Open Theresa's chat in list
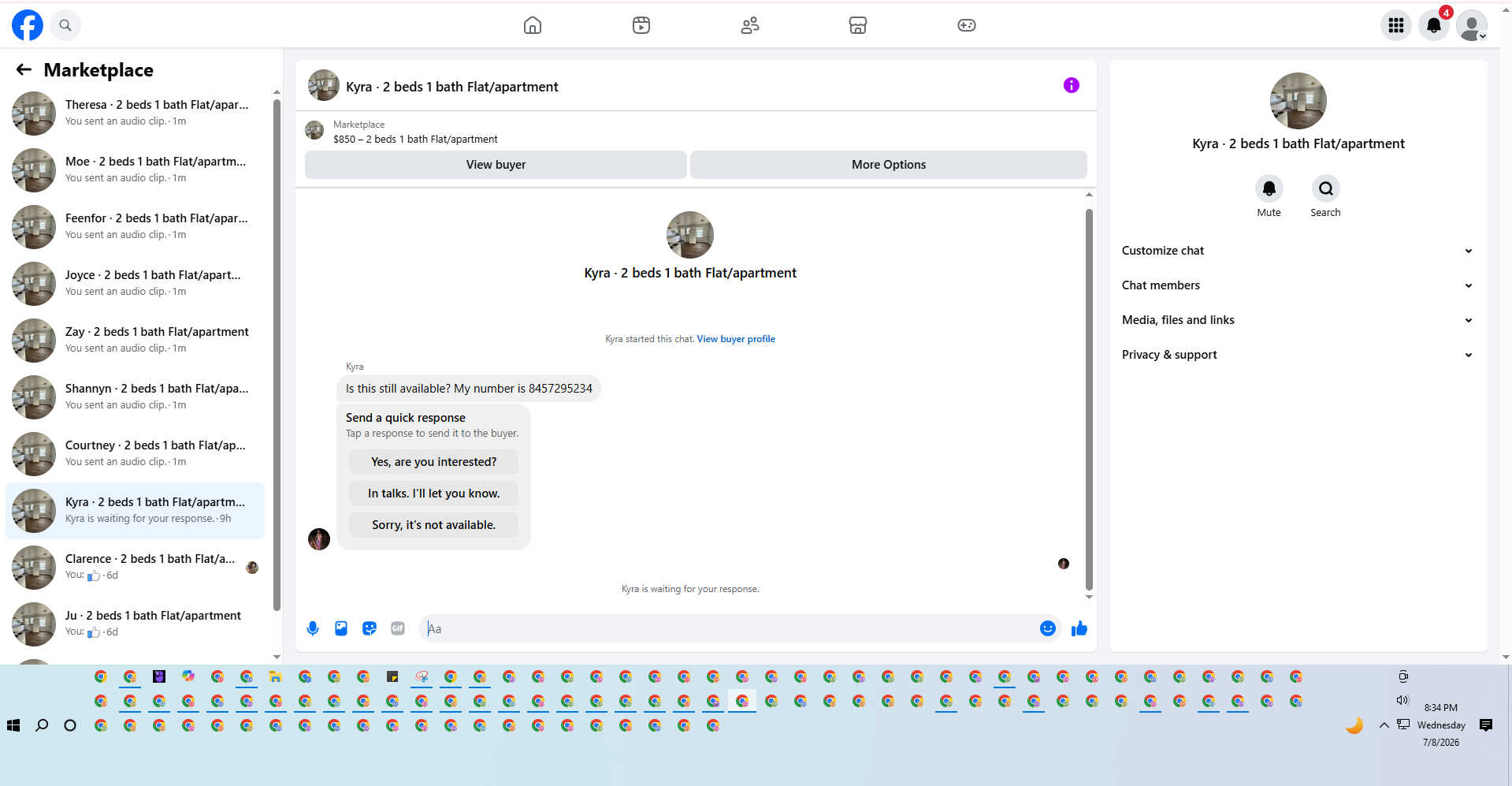The height and width of the screenshot is (786, 1512). [136, 114]
